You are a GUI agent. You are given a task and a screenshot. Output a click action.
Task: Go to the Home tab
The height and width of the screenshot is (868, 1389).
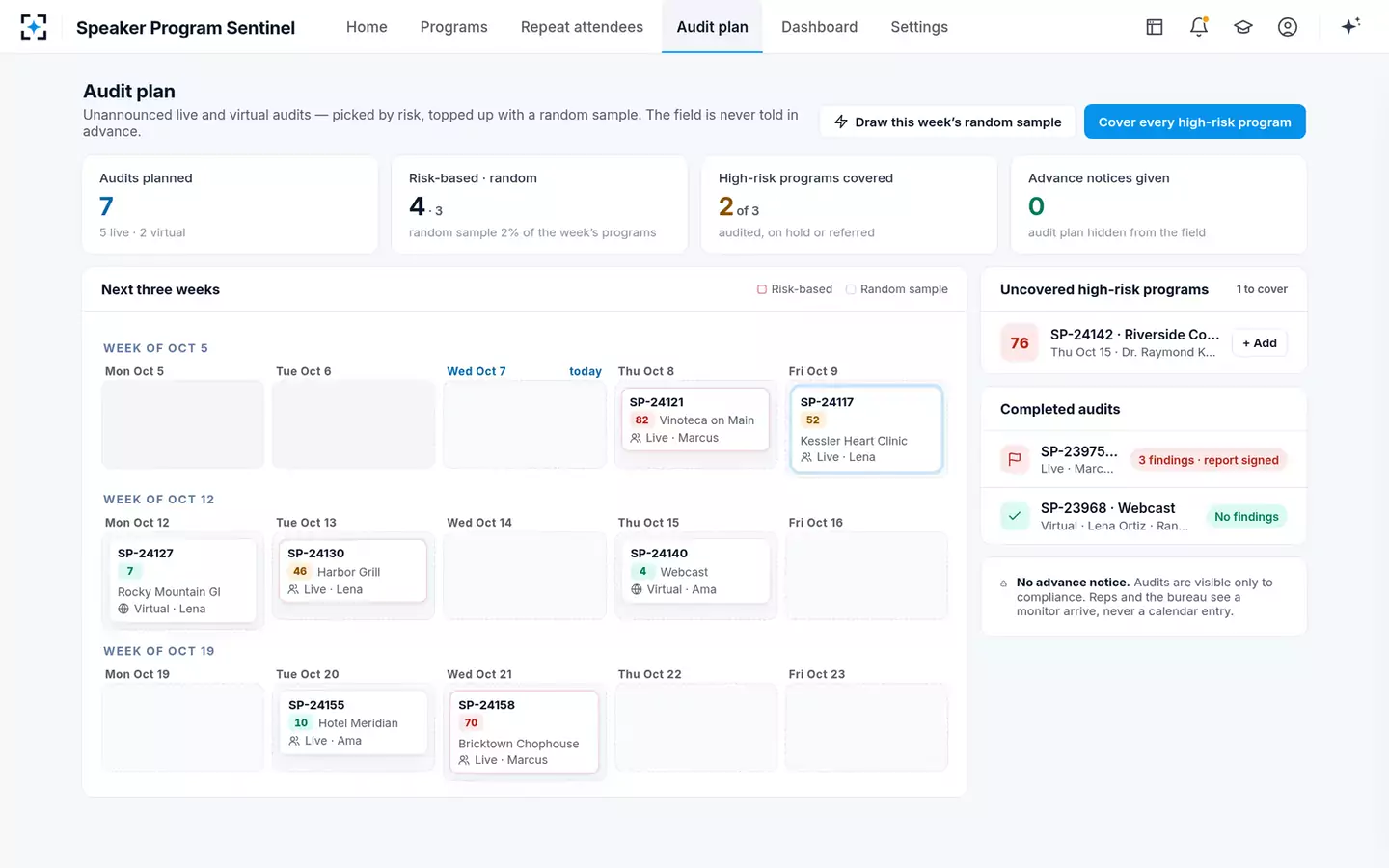coord(367,27)
